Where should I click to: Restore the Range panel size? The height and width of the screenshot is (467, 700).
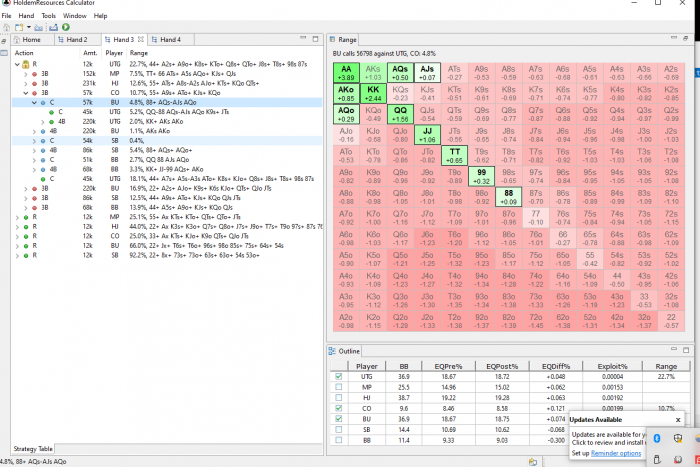(686, 38)
